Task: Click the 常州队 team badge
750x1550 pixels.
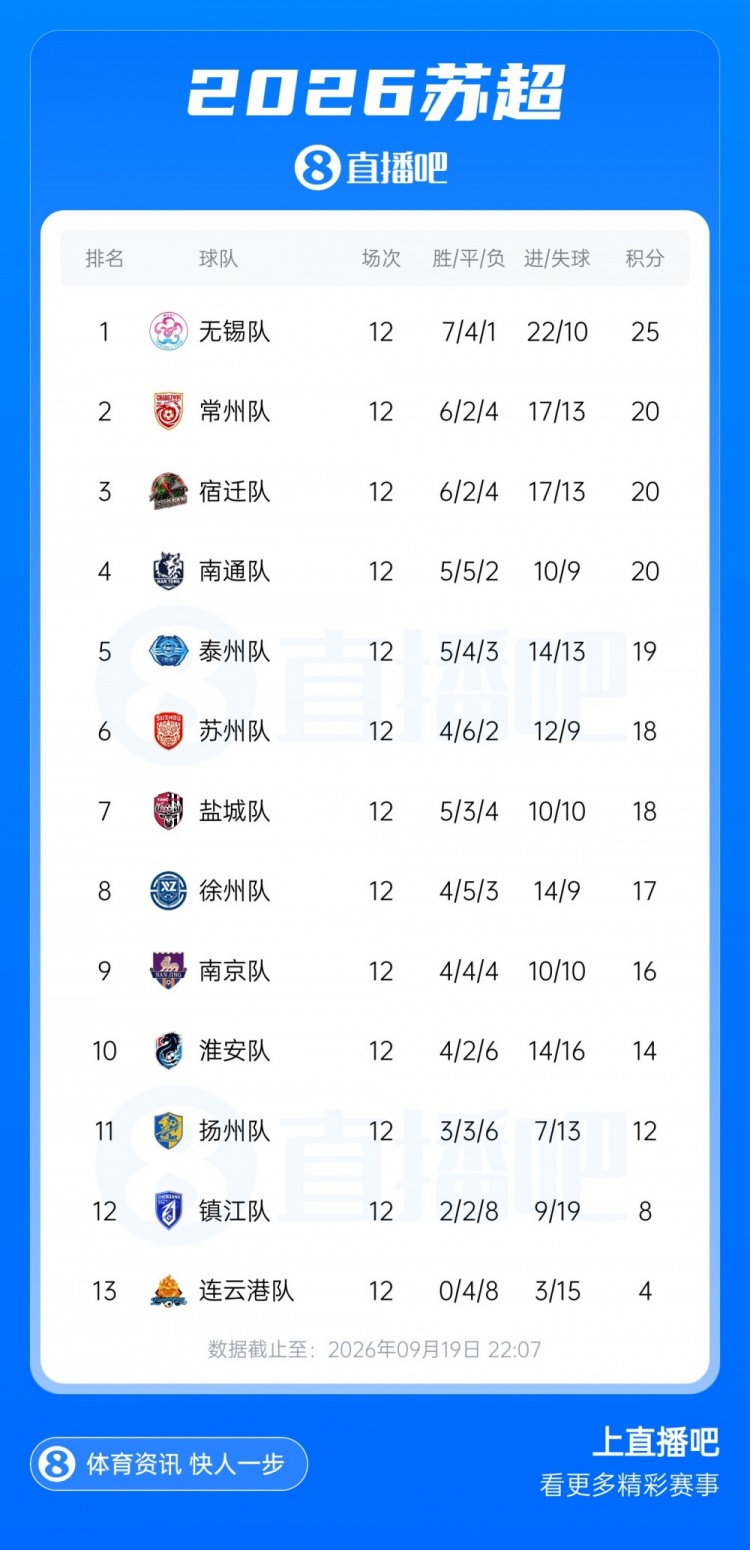Action: 168,411
